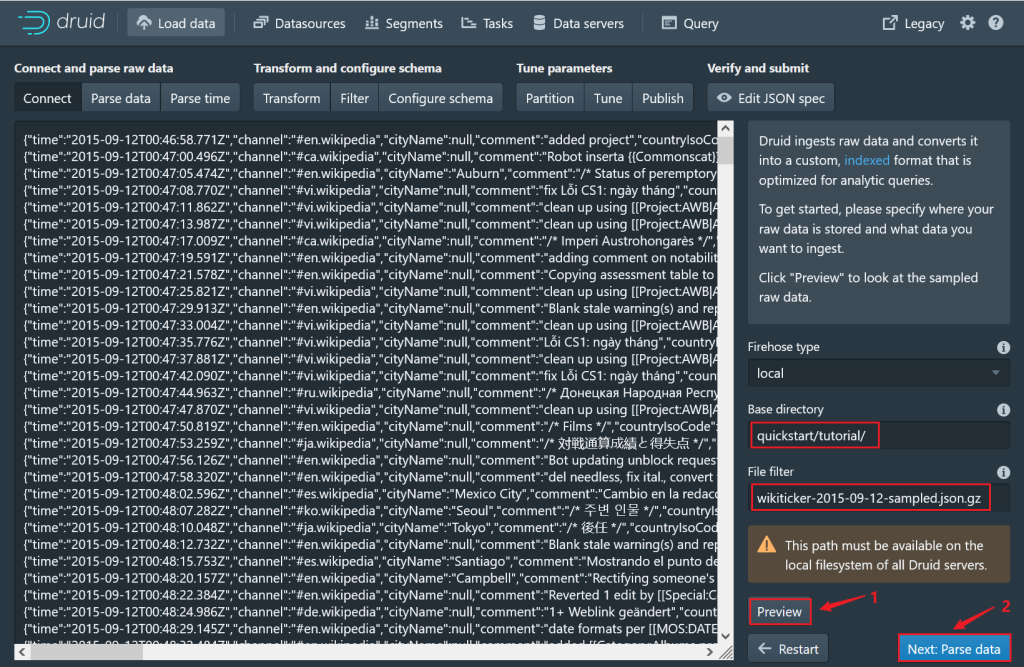Select the Publish step tab

point(663,98)
